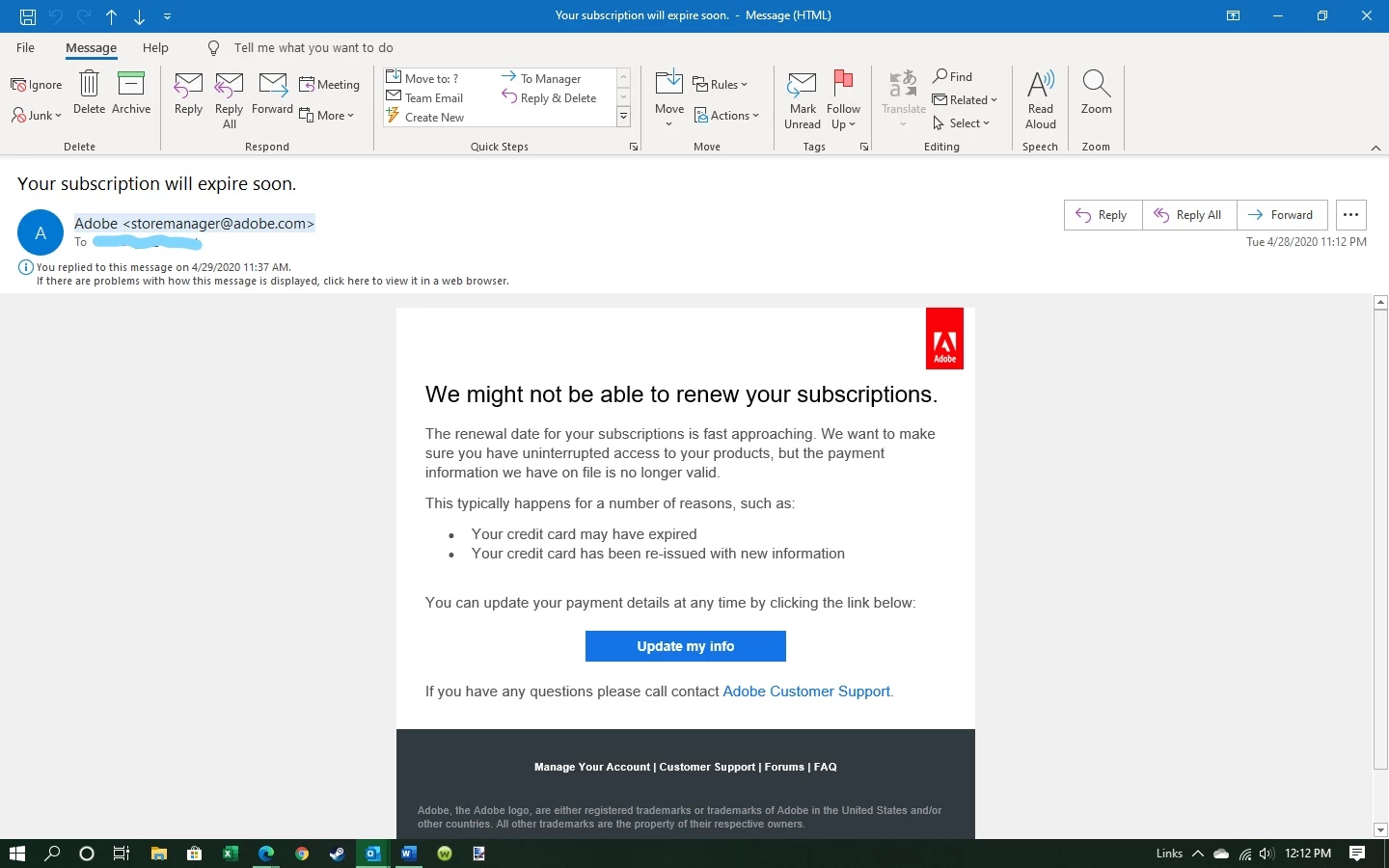This screenshot has height=868, width=1389.
Task: Click the Adobe logo in email
Action: coord(944,339)
